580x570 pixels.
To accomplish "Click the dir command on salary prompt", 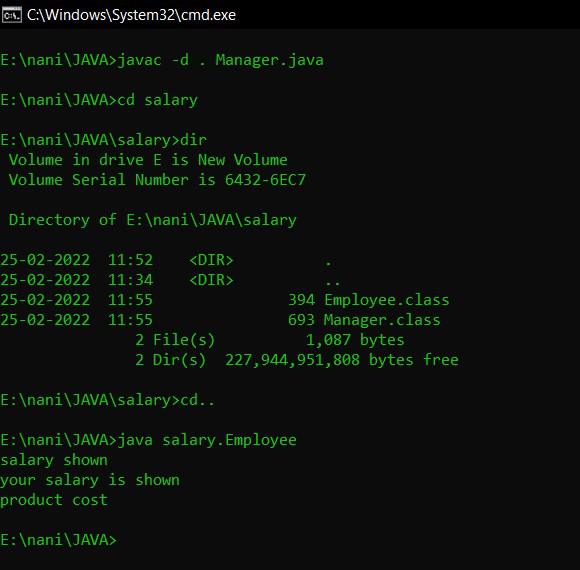I will (193, 140).
